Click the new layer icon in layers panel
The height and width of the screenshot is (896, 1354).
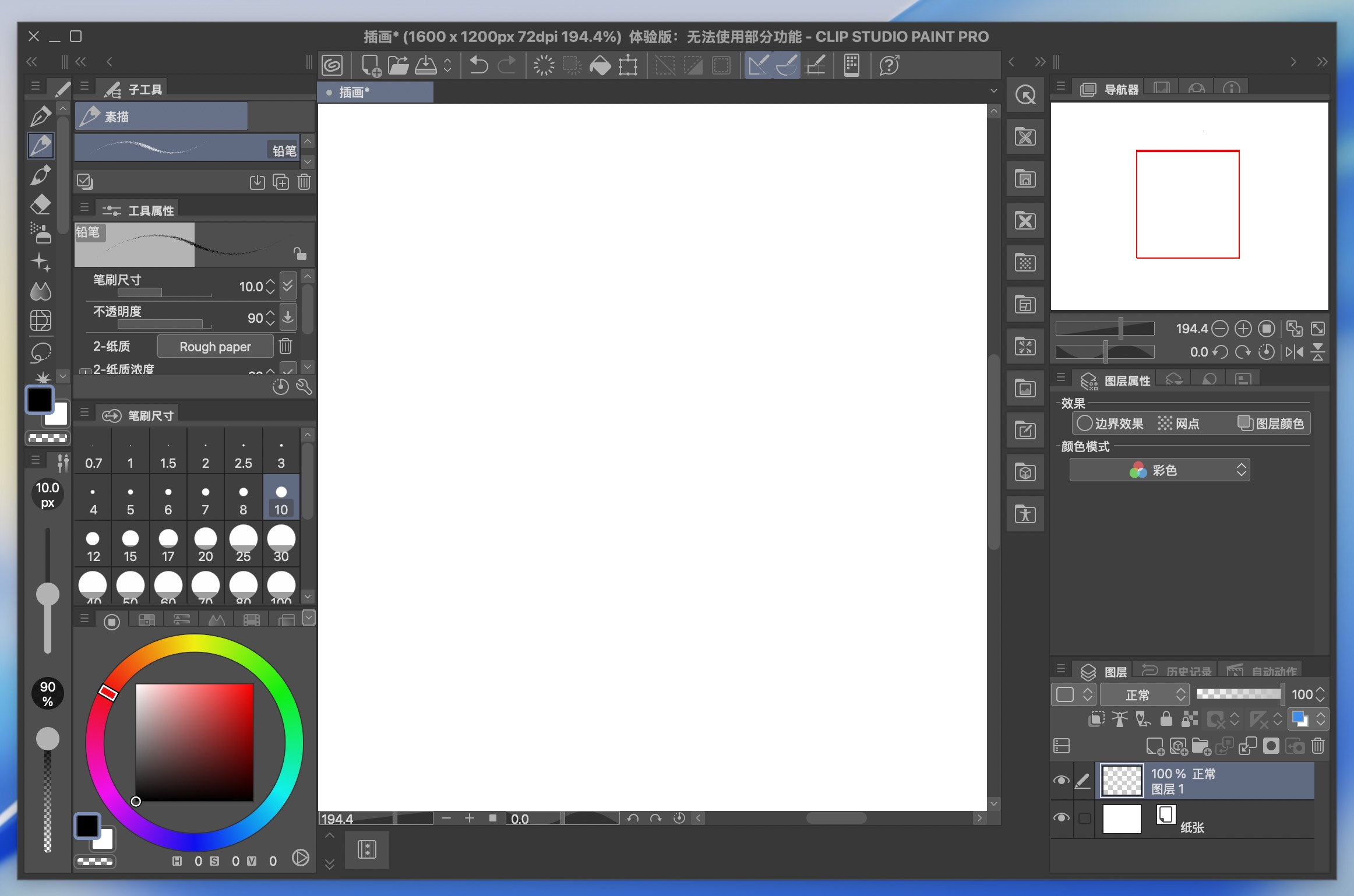click(x=1155, y=746)
